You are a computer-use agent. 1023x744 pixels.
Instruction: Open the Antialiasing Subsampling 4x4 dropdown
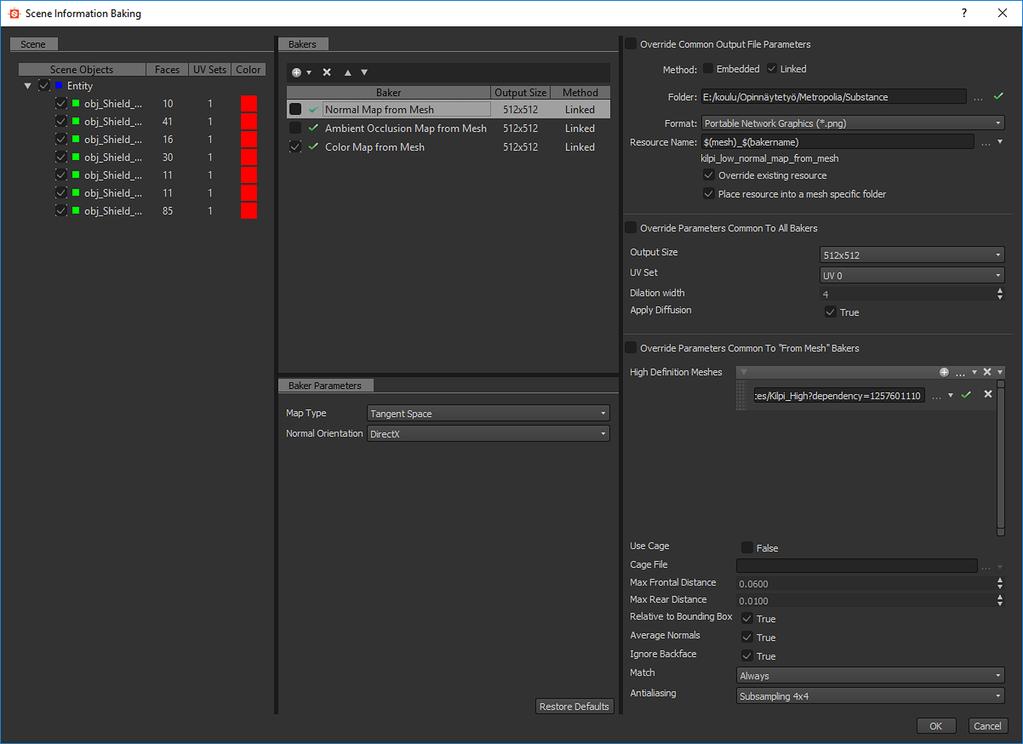[870, 696]
